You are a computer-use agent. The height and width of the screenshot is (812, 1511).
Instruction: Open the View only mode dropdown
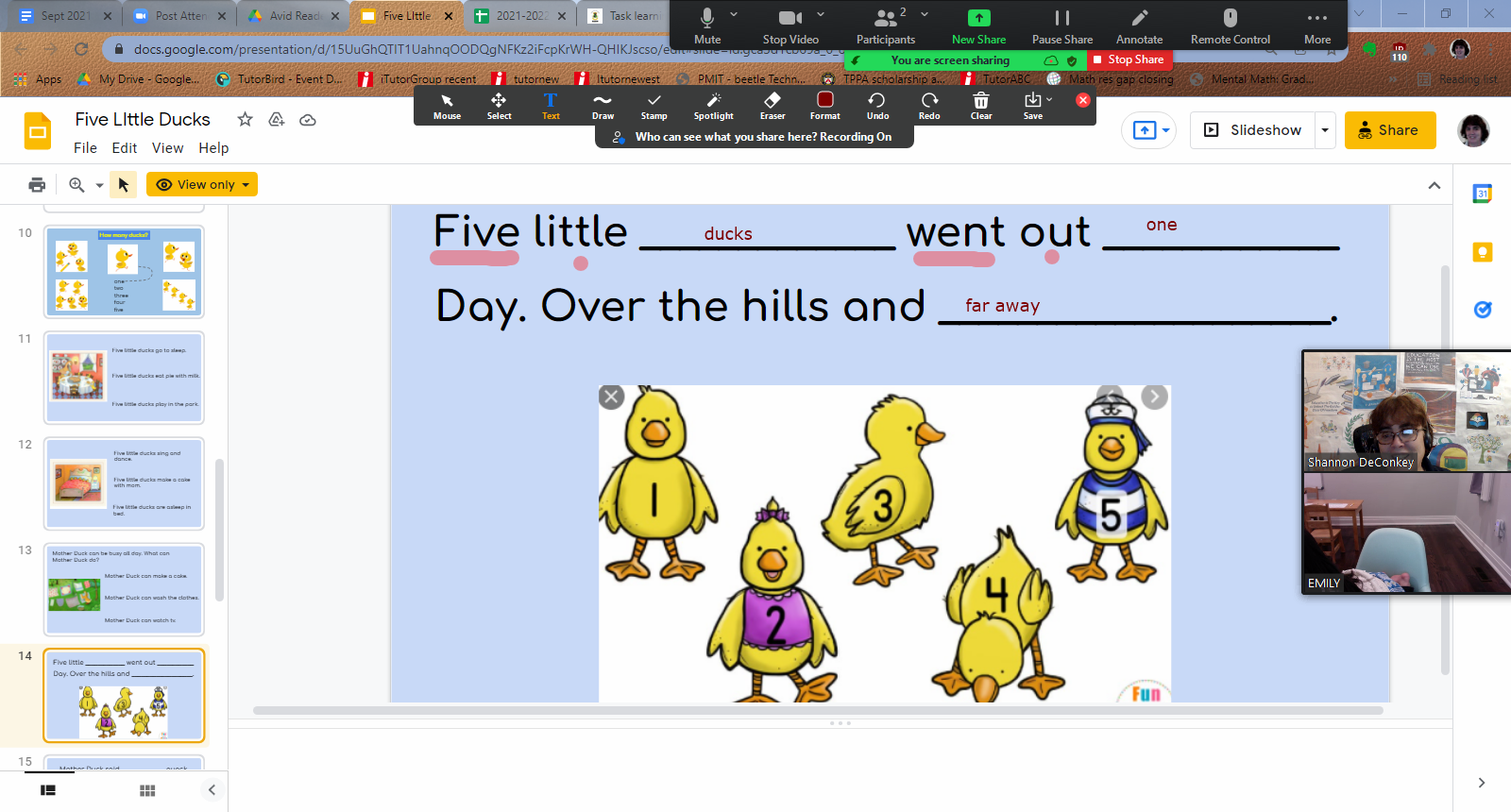202,185
